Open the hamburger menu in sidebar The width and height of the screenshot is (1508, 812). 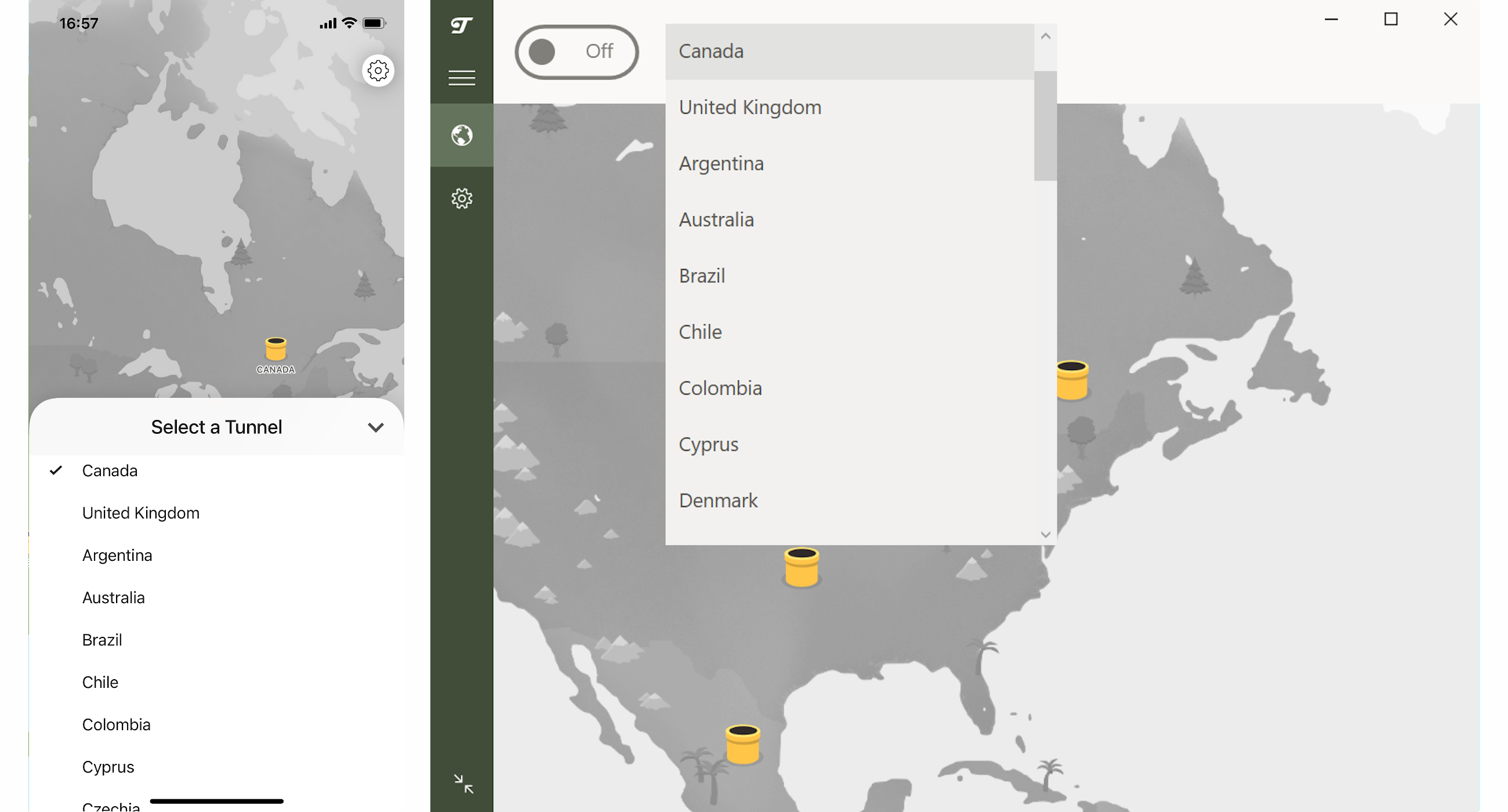coord(461,77)
